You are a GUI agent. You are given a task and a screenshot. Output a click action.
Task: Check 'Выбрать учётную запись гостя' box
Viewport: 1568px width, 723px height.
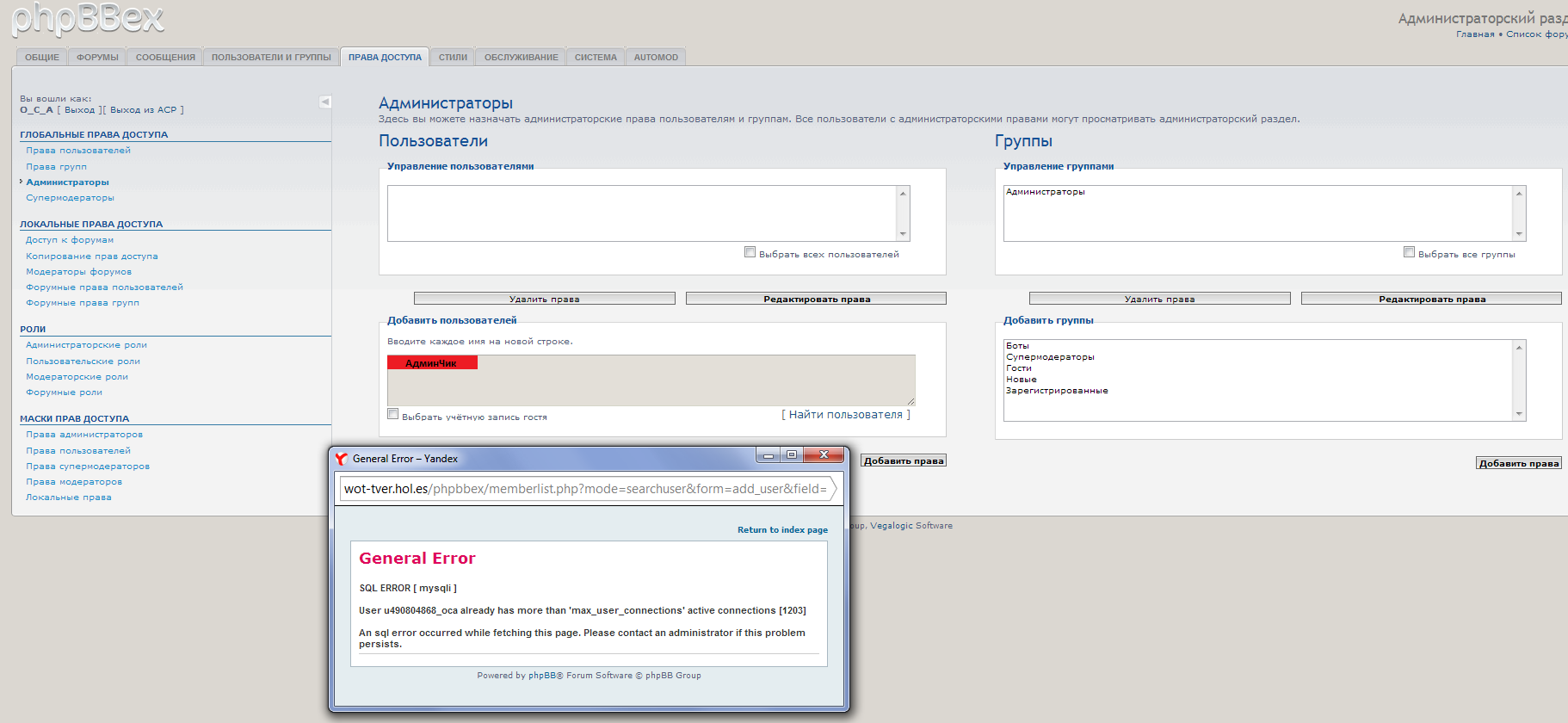coord(393,414)
